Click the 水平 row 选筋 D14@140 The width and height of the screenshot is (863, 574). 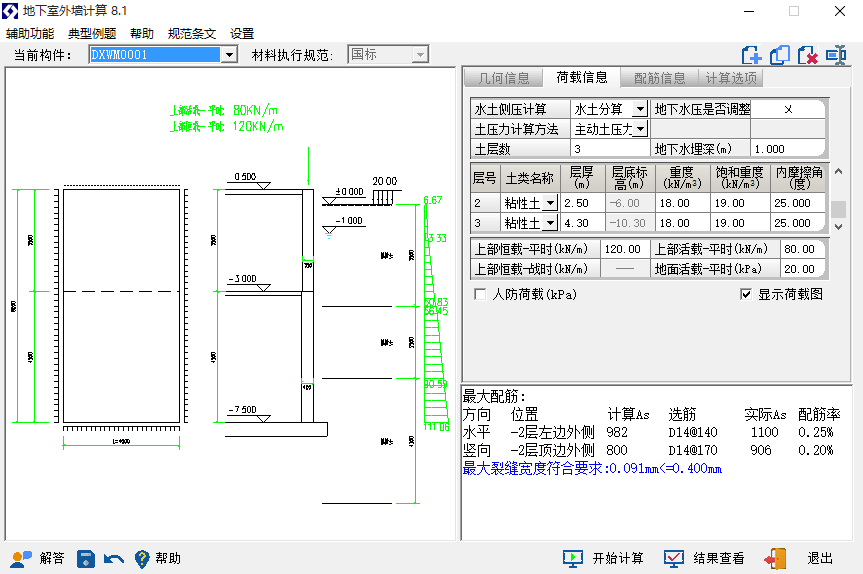[693, 433]
